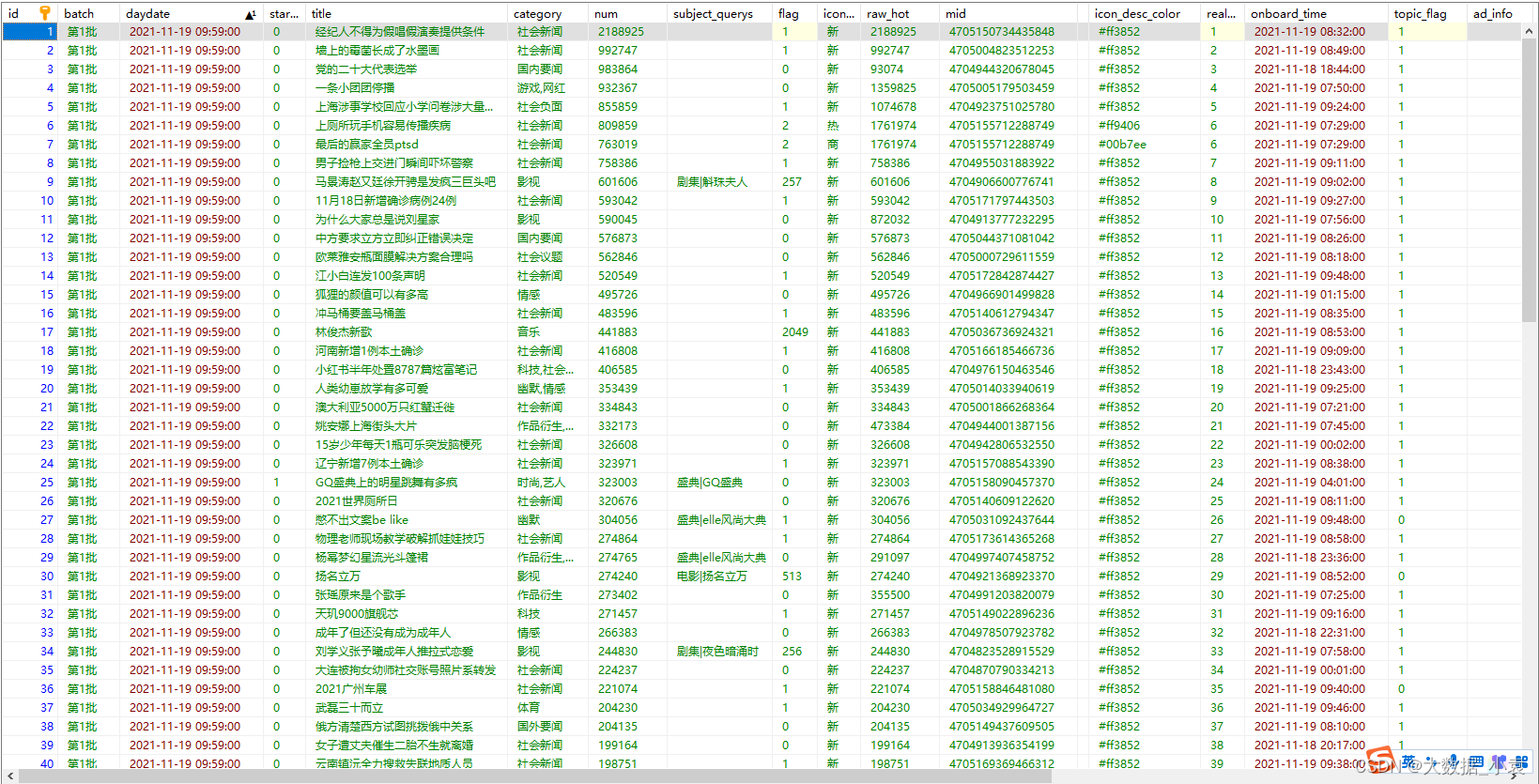This screenshot has width=1539, height=784.
Task: Click the sort arrow on daydate column
Action: point(250,15)
